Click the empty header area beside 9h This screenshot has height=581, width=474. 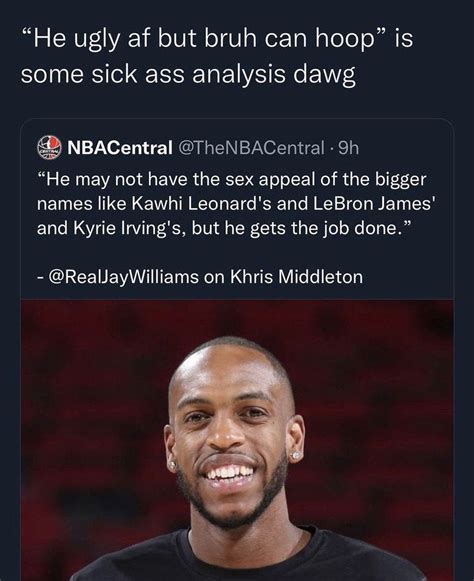point(406,148)
